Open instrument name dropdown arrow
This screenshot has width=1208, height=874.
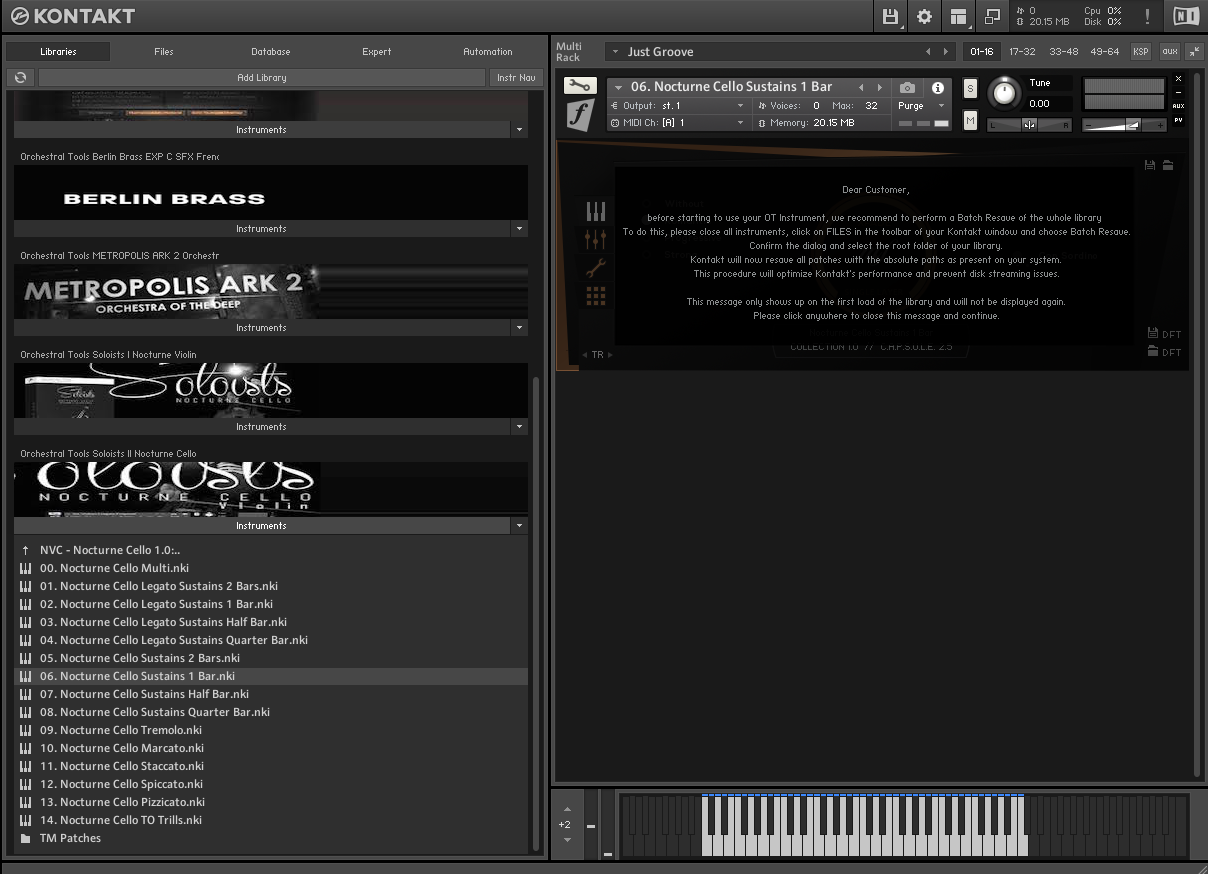pyautogui.click(x=618, y=88)
